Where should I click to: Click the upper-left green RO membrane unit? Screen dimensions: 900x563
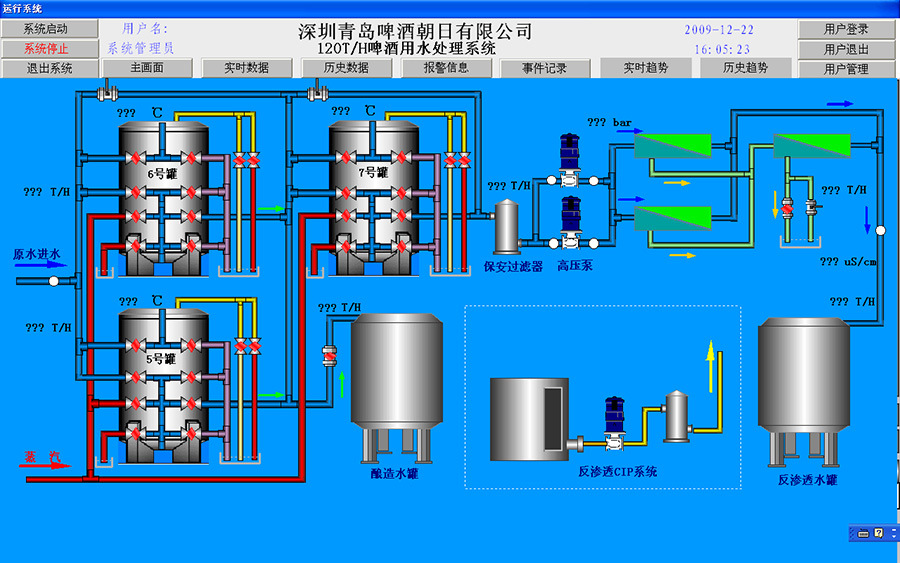point(673,146)
